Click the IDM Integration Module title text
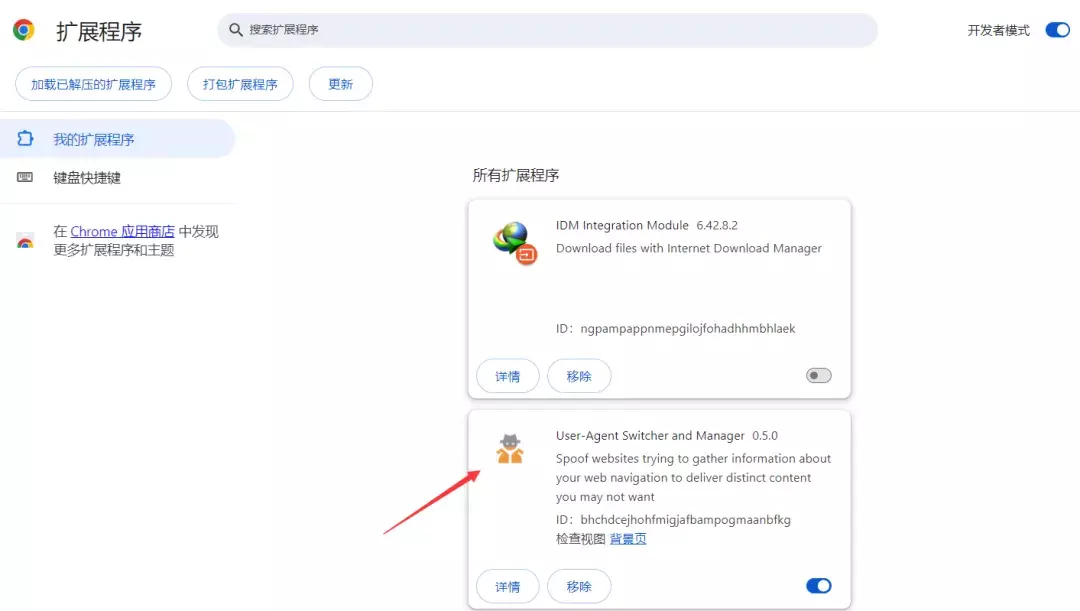This screenshot has width=1080, height=611. [622, 225]
